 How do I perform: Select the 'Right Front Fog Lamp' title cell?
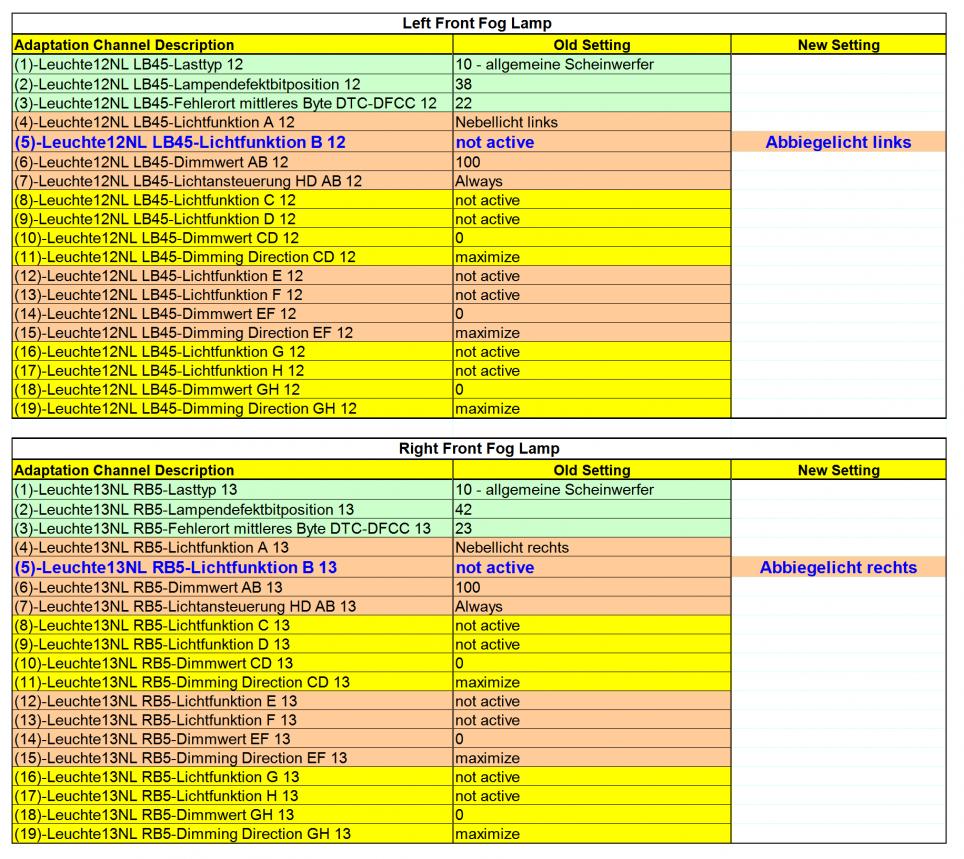pyautogui.click(x=477, y=449)
